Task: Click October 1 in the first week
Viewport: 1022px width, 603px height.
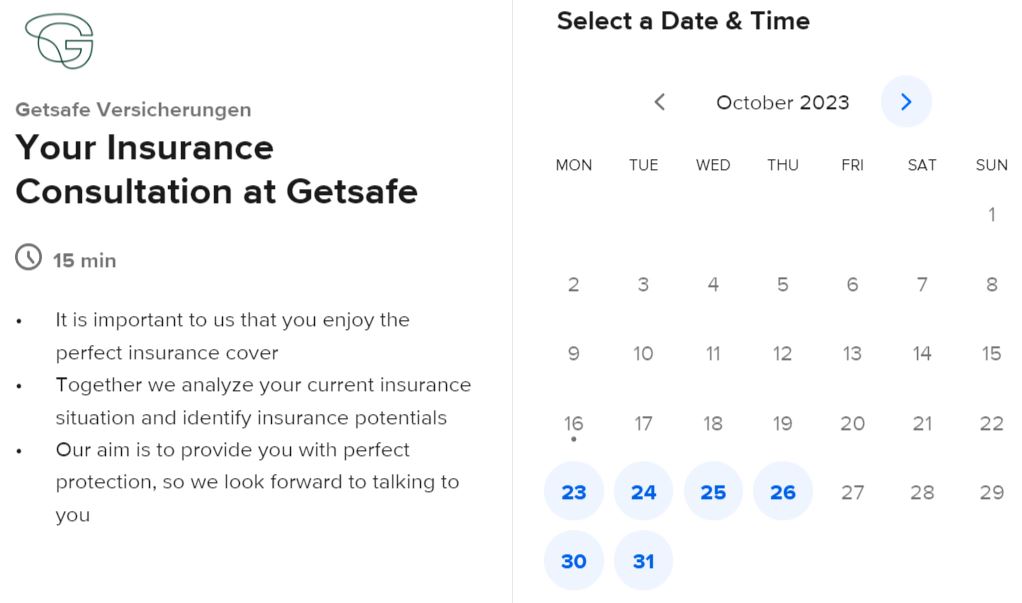Action: (991, 214)
